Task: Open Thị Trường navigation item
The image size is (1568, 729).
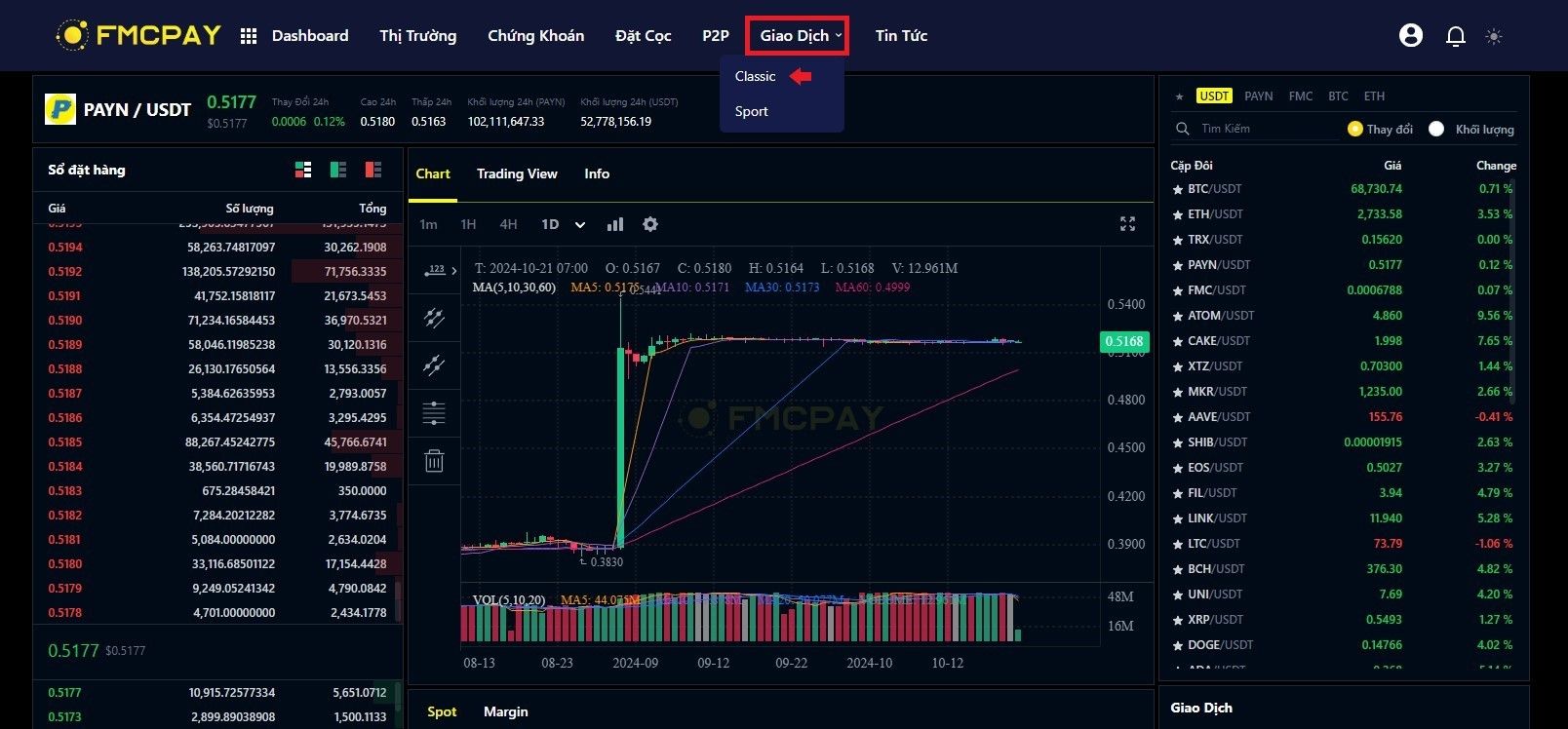Action: coord(418,36)
